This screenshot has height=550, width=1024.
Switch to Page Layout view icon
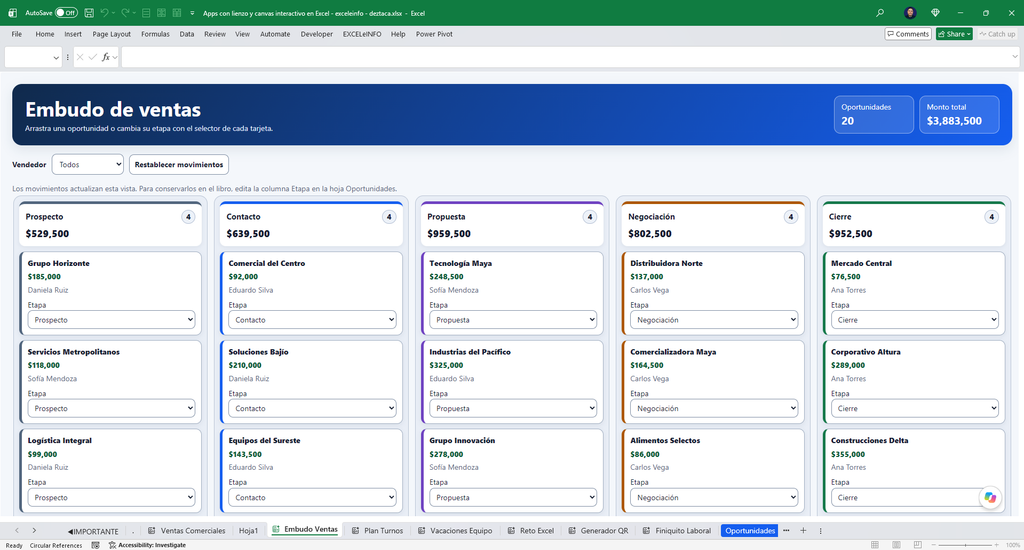click(x=897, y=545)
